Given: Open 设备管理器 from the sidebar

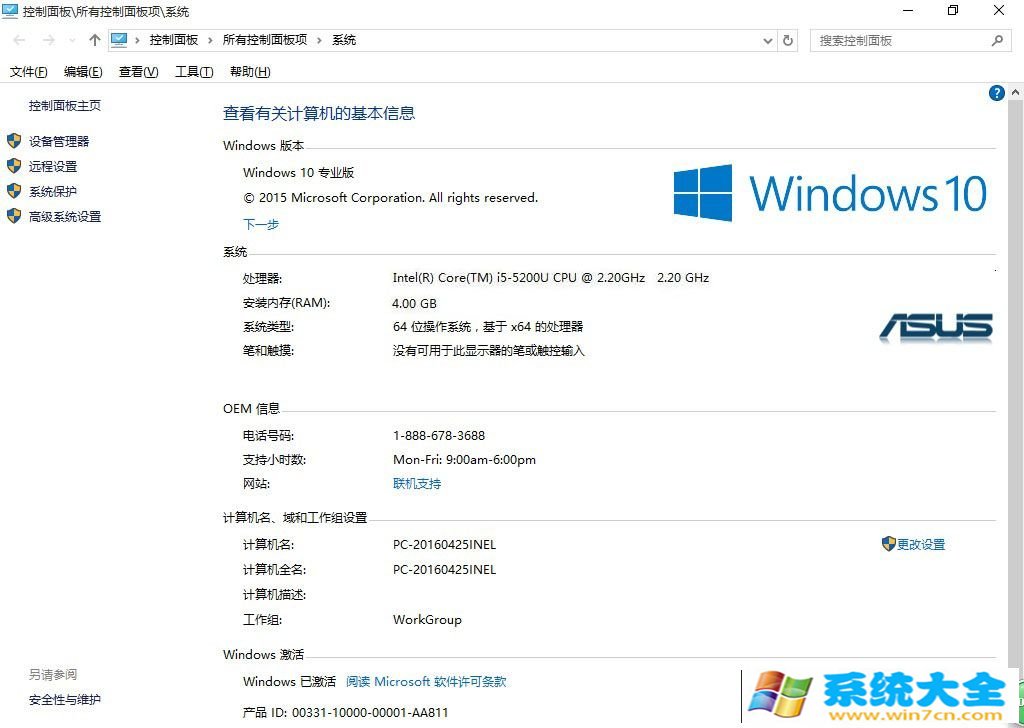Looking at the screenshot, I should pyautogui.click(x=59, y=142).
